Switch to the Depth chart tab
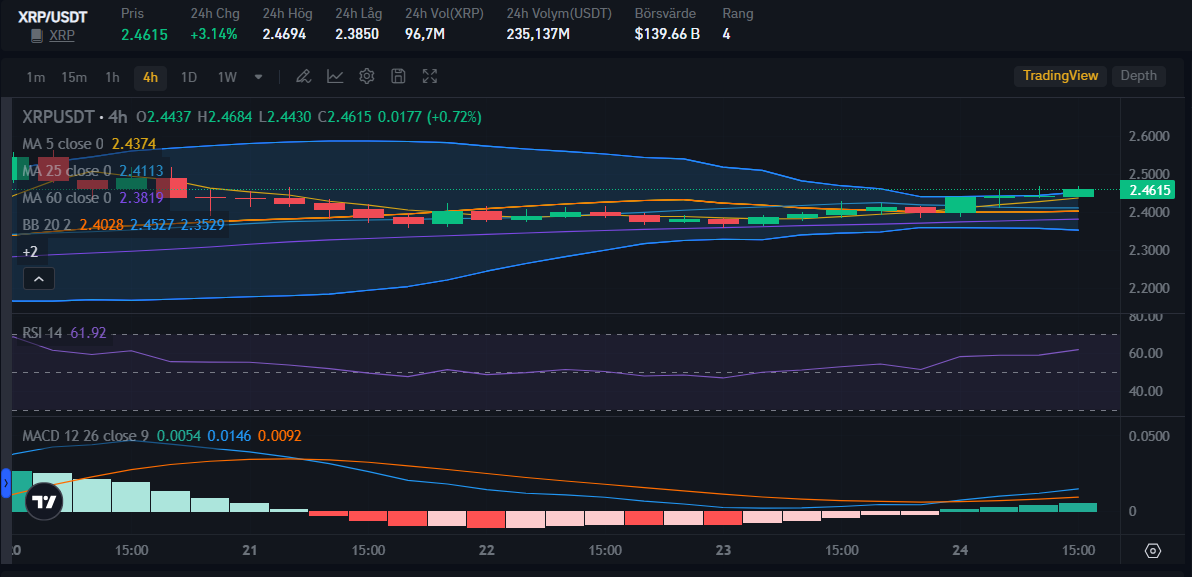 (1138, 75)
